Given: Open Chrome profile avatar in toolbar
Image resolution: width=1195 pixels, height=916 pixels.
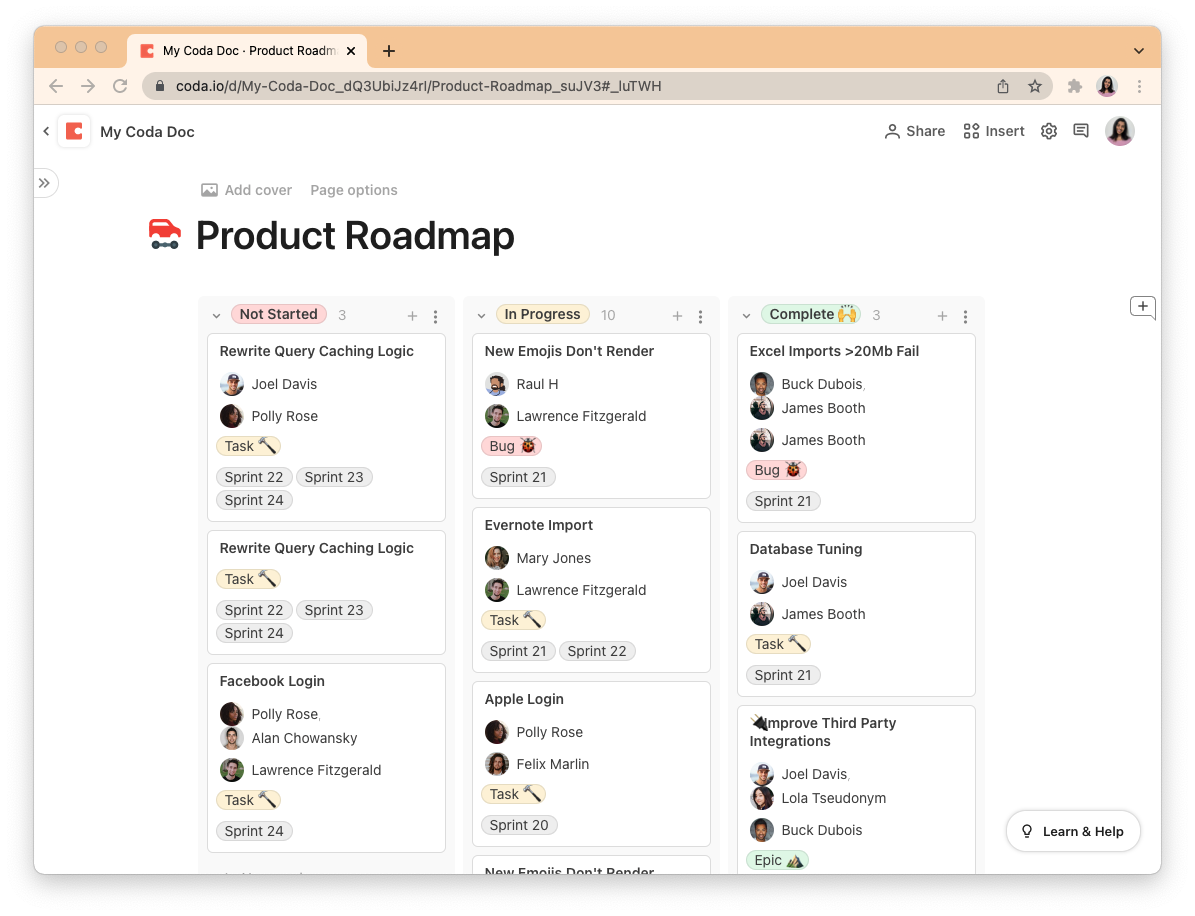Looking at the screenshot, I should tap(1107, 86).
